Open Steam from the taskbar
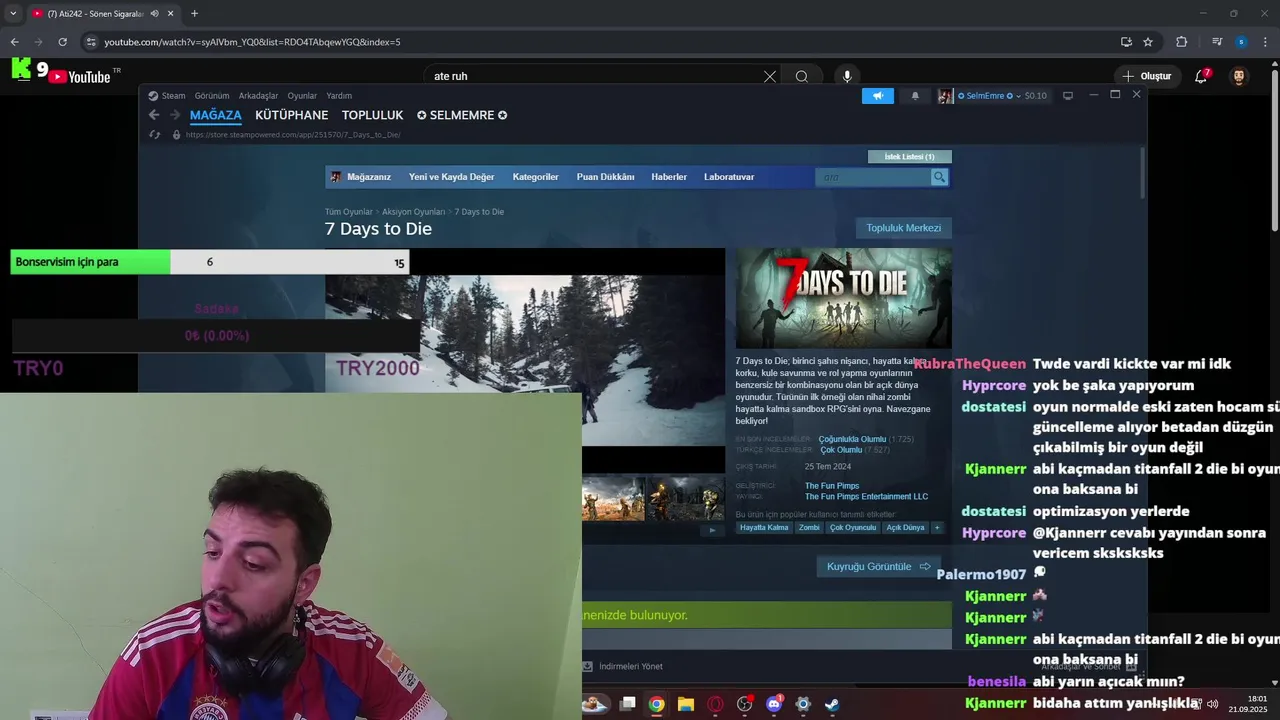 pos(832,704)
